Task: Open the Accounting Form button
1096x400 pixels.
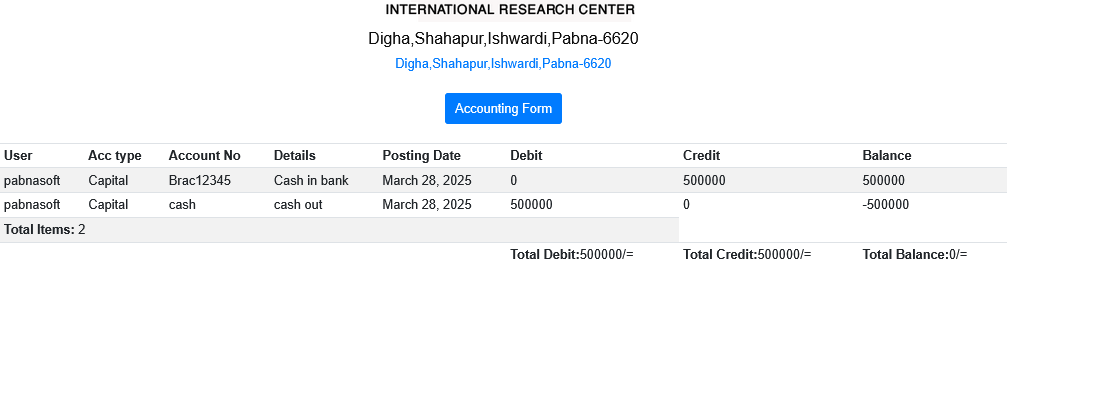Action: (503, 108)
